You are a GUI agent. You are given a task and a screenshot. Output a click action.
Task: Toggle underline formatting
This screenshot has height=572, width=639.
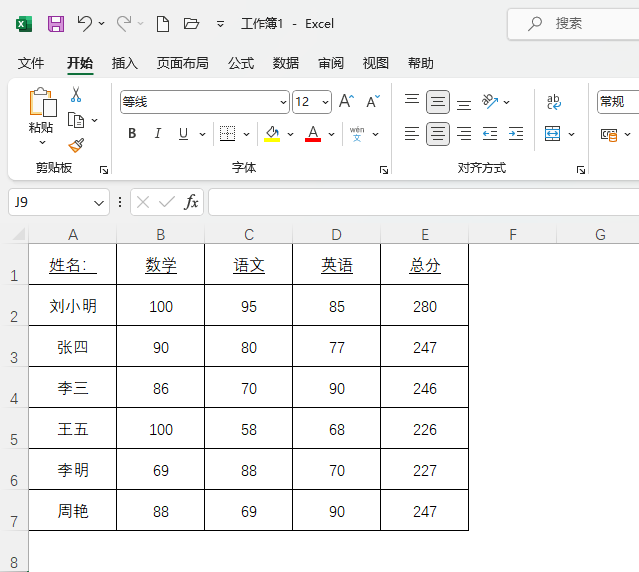tap(183, 133)
